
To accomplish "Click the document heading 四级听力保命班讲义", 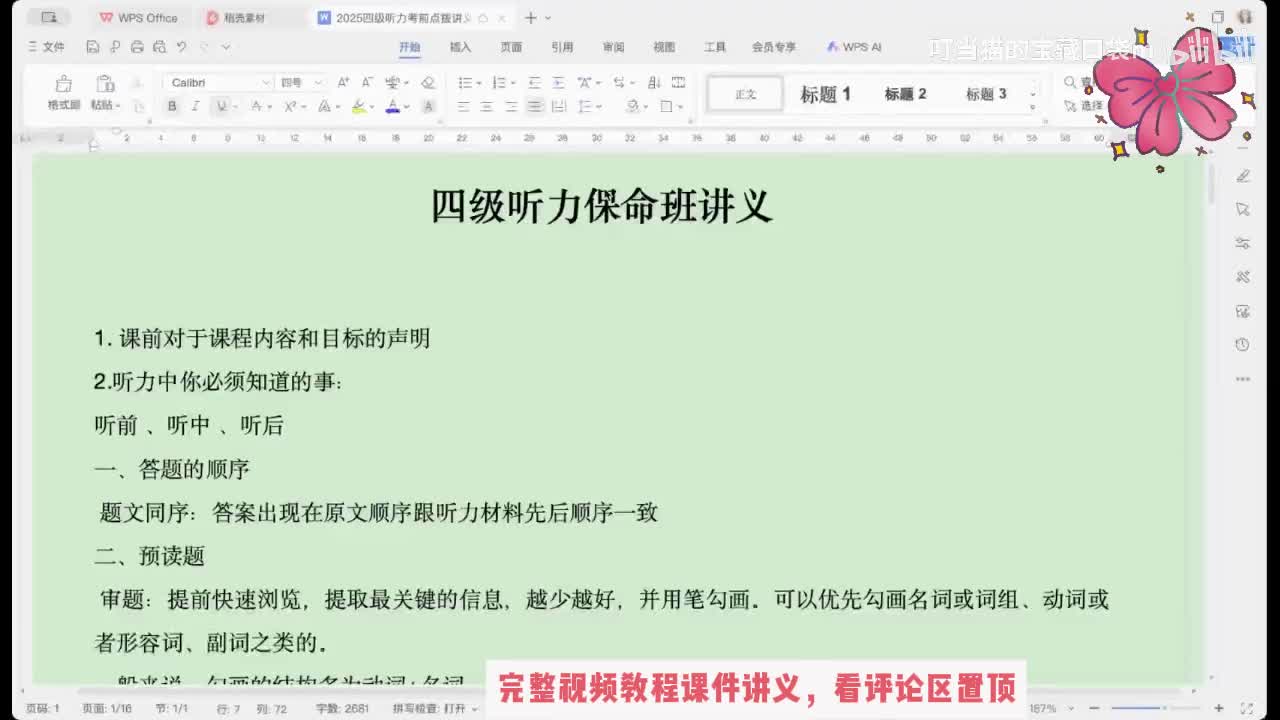I will [602, 206].
